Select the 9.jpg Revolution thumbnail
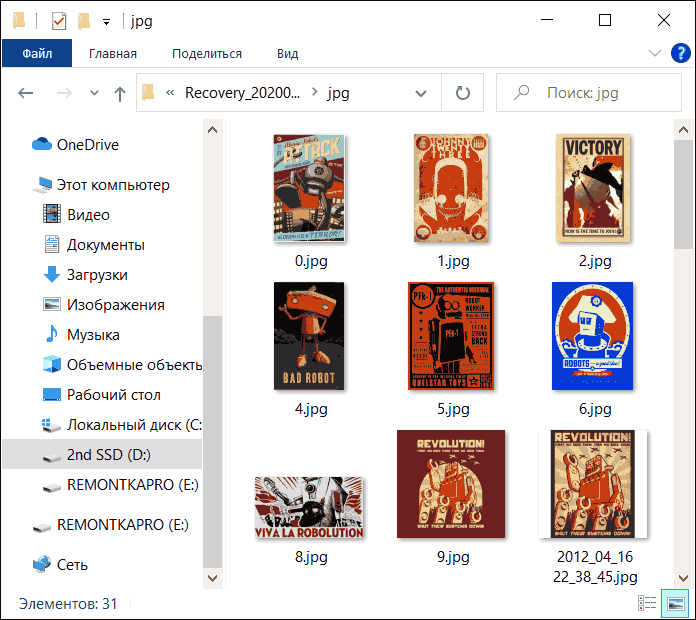This screenshot has width=696, height=620. tap(451, 484)
